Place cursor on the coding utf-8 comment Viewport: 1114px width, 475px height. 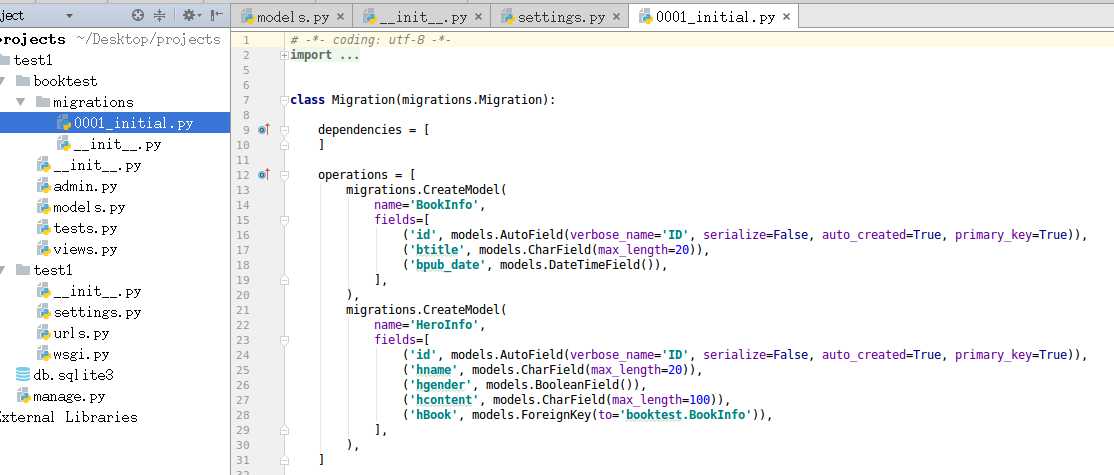(371, 40)
